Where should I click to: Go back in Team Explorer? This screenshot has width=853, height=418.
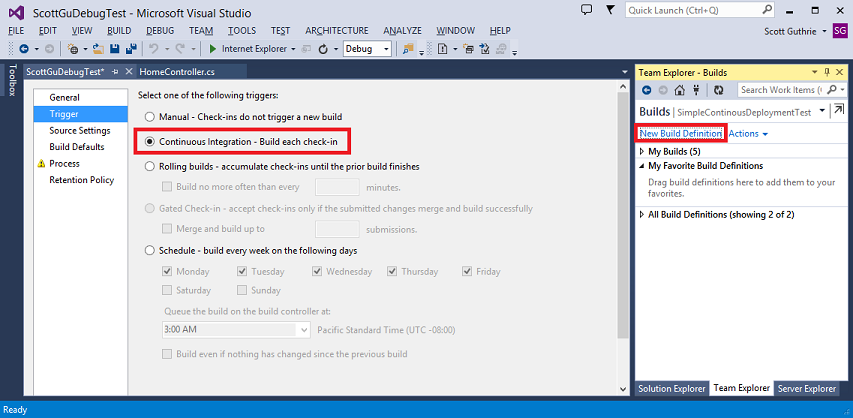647,90
